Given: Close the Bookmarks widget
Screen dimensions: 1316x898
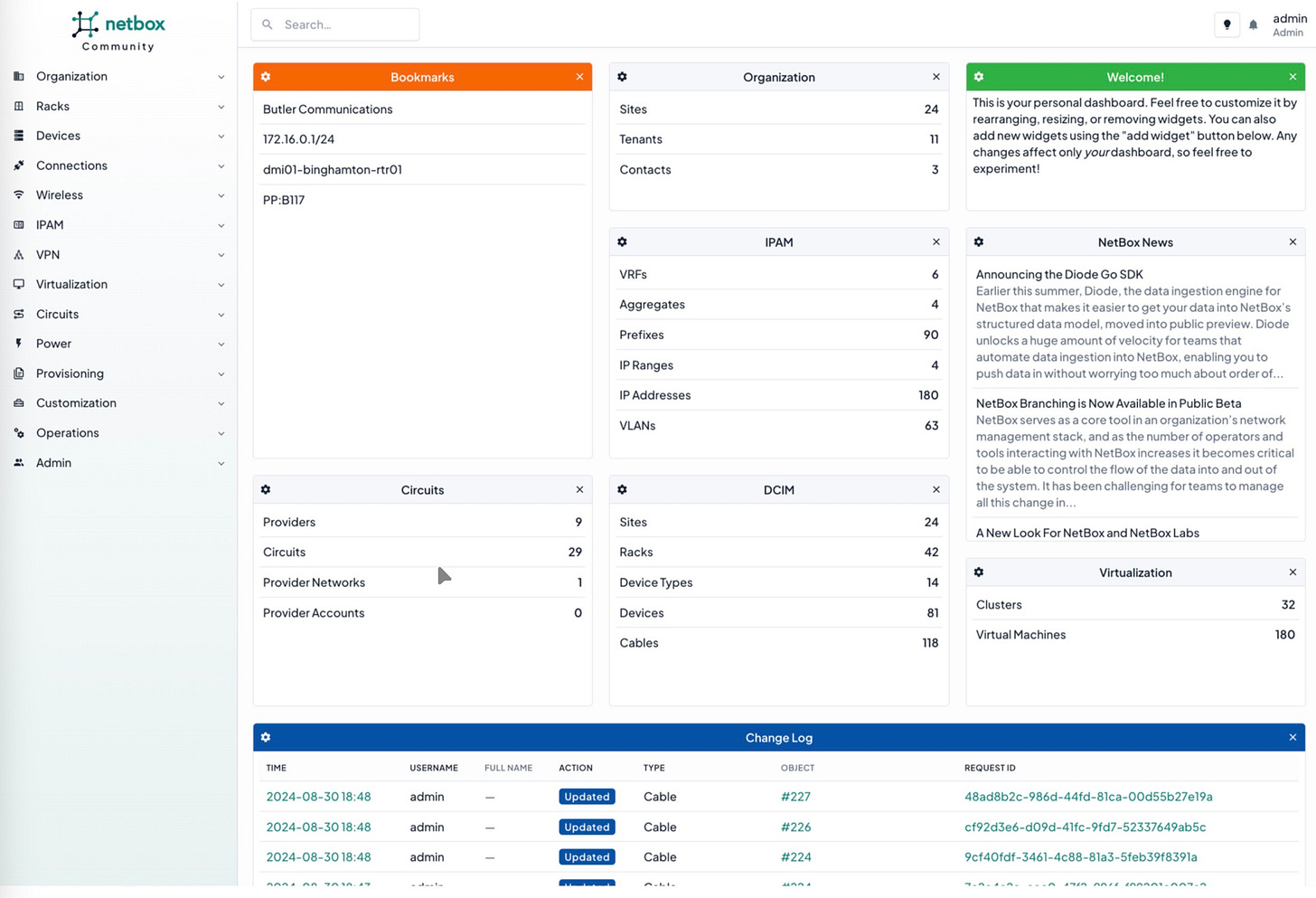Looking at the screenshot, I should (x=579, y=77).
